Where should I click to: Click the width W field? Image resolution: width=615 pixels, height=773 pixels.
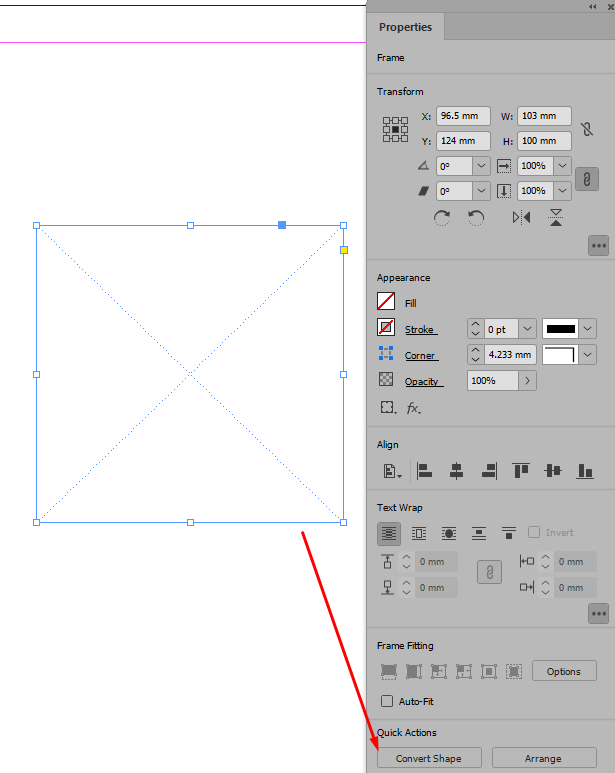[544, 116]
